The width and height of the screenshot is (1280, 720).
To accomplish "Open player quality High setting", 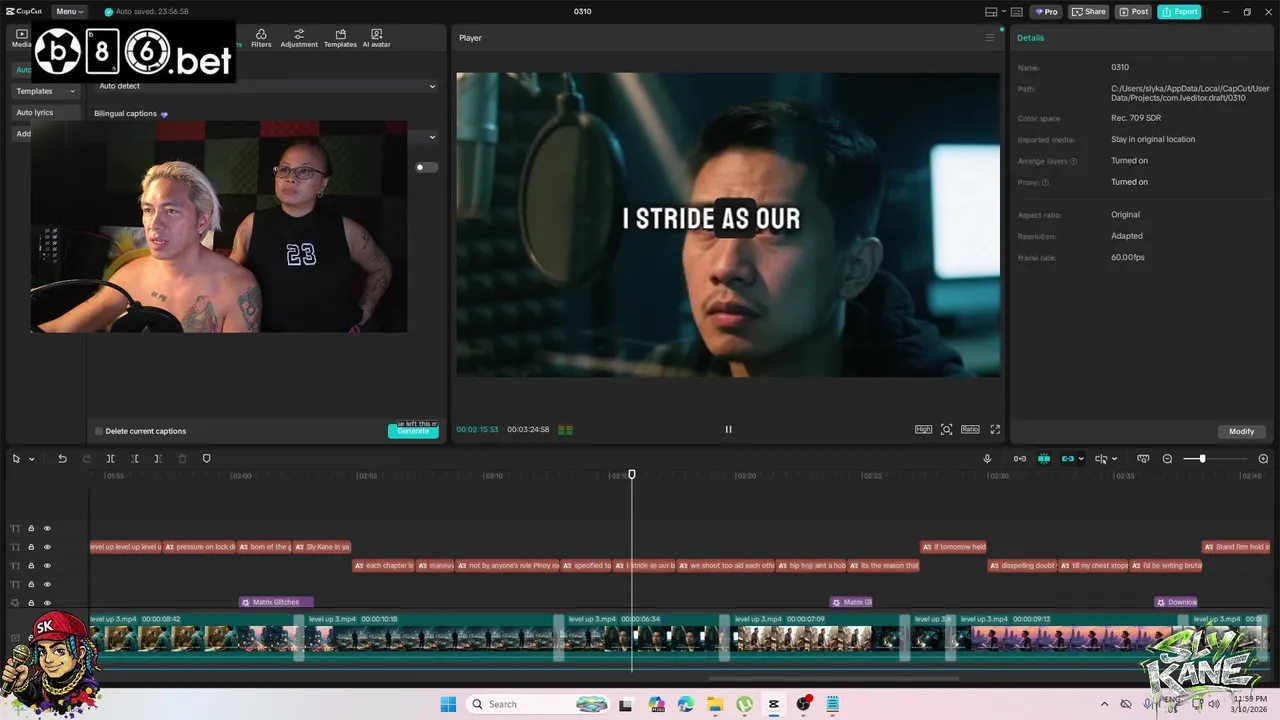I will click(923, 430).
